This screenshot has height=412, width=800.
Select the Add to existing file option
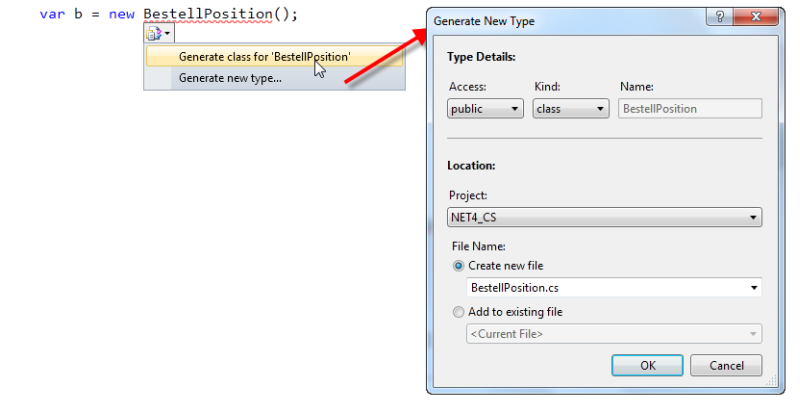click(x=460, y=311)
